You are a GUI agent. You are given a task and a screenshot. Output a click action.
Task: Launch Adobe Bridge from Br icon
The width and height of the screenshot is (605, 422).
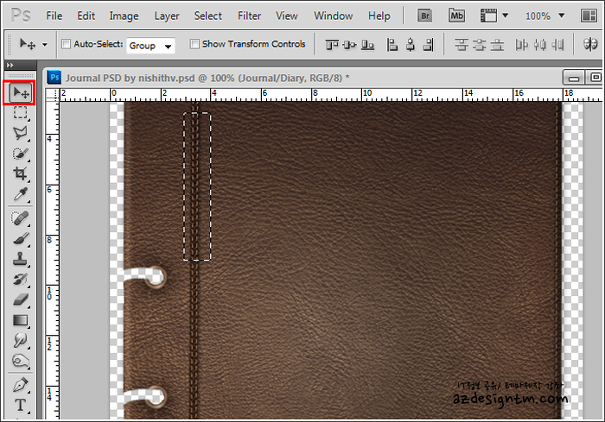tap(425, 16)
